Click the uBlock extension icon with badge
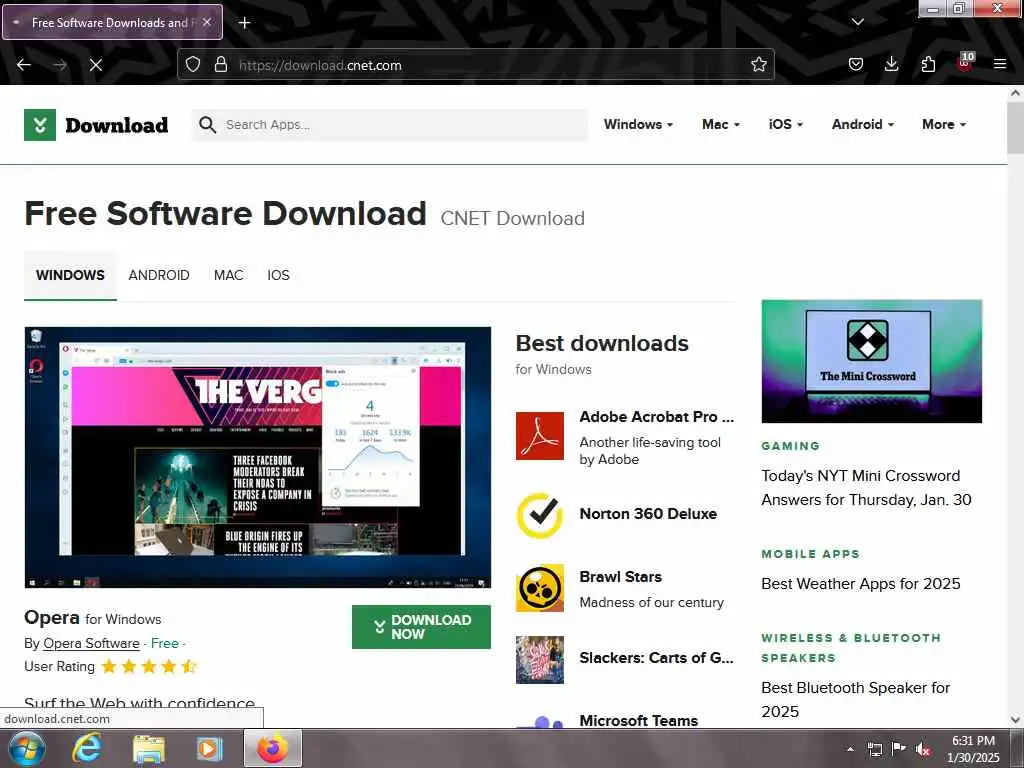Viewport: 1024px width, 768px height. click(x=965, y=63)
